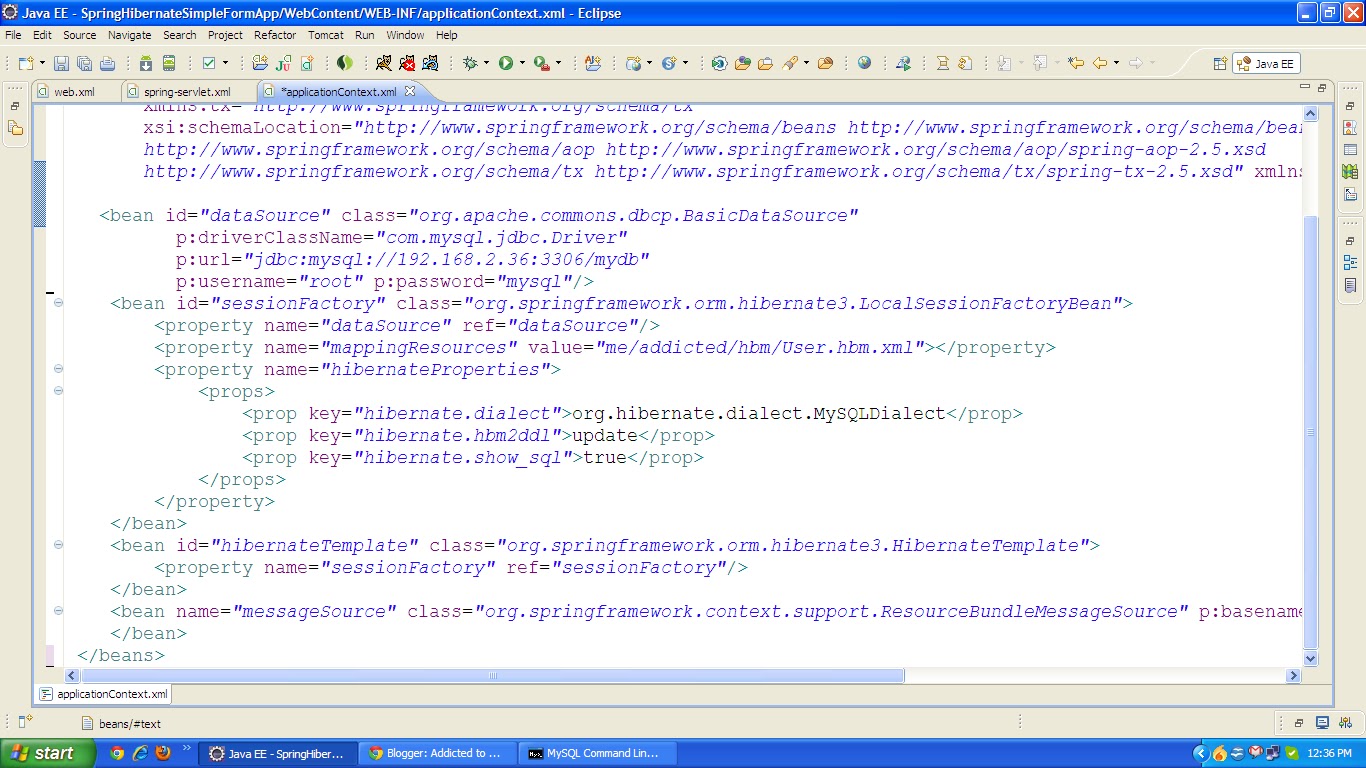The width and height of the screenshot is (1366, 768).
Task: Launch a Debug session via the bug icon
Action: pos(471,62)
